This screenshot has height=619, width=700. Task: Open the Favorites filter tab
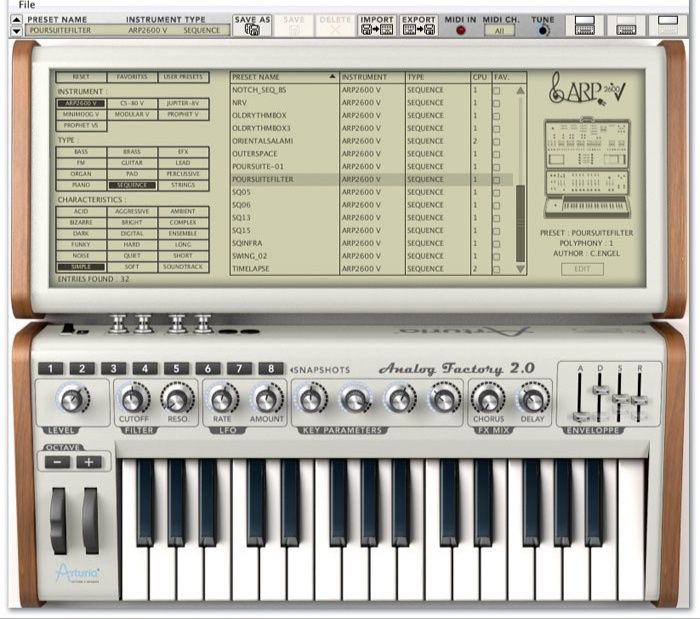tap(132, 77)
